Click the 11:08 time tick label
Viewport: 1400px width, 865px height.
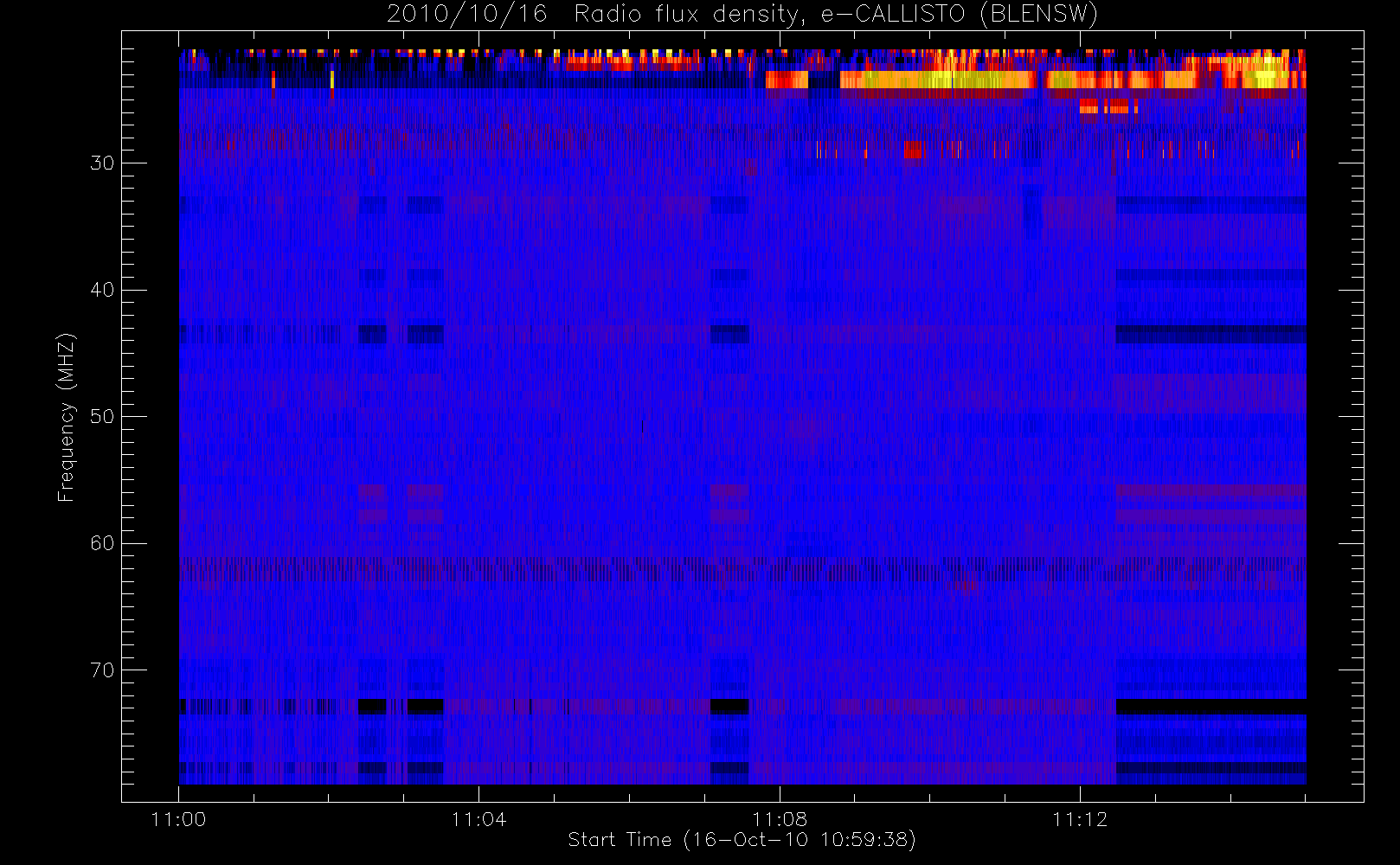coord(779,819)
